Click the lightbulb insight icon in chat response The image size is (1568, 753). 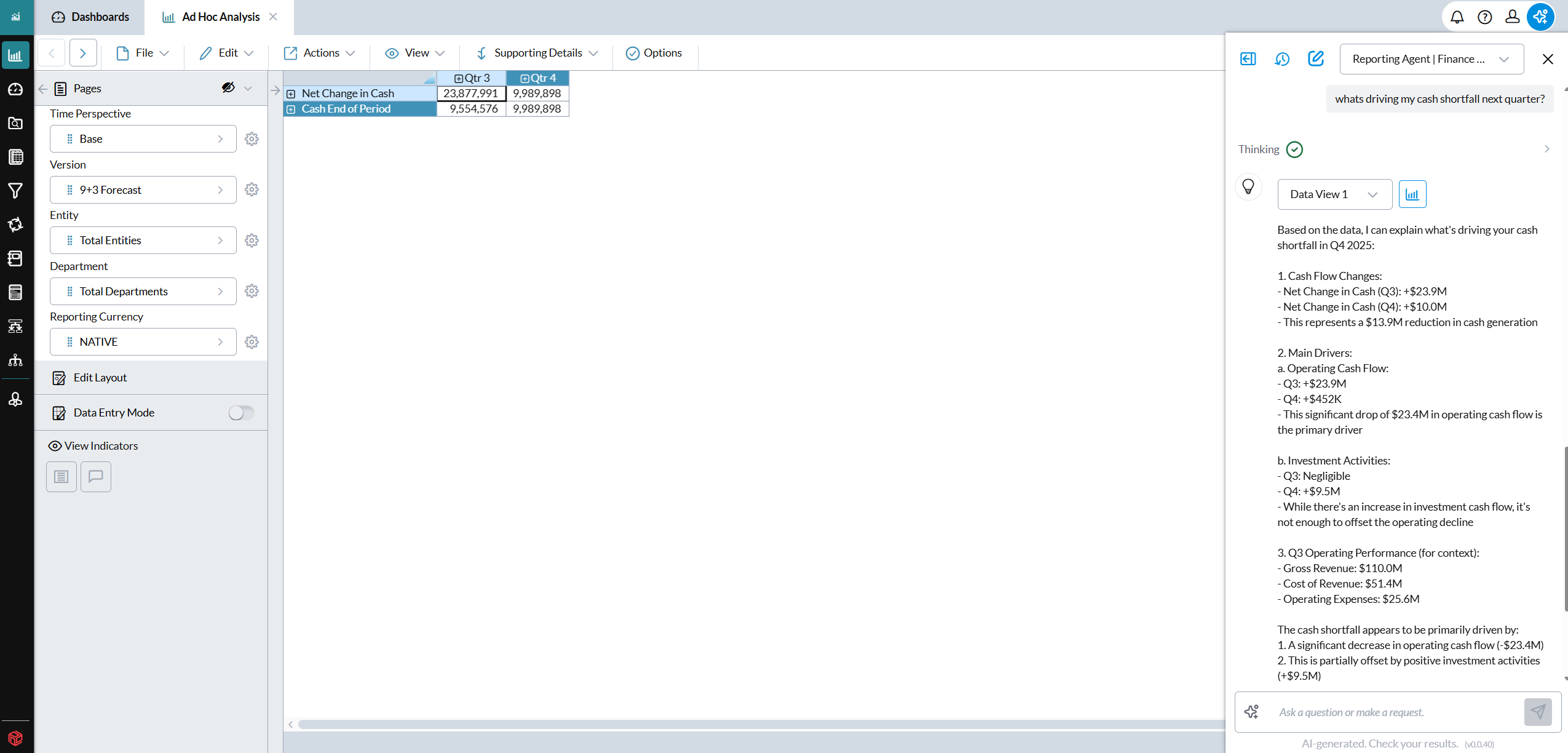[x=1249, y=186]
